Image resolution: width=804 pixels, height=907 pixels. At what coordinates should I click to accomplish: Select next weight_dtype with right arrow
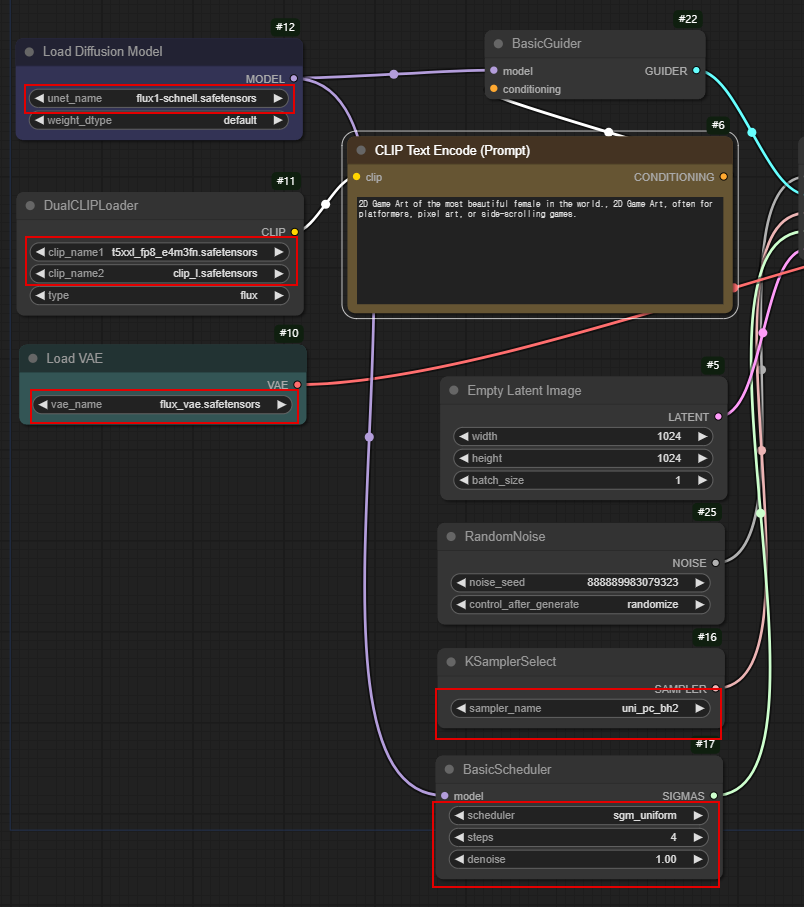(x=278, y=120)
